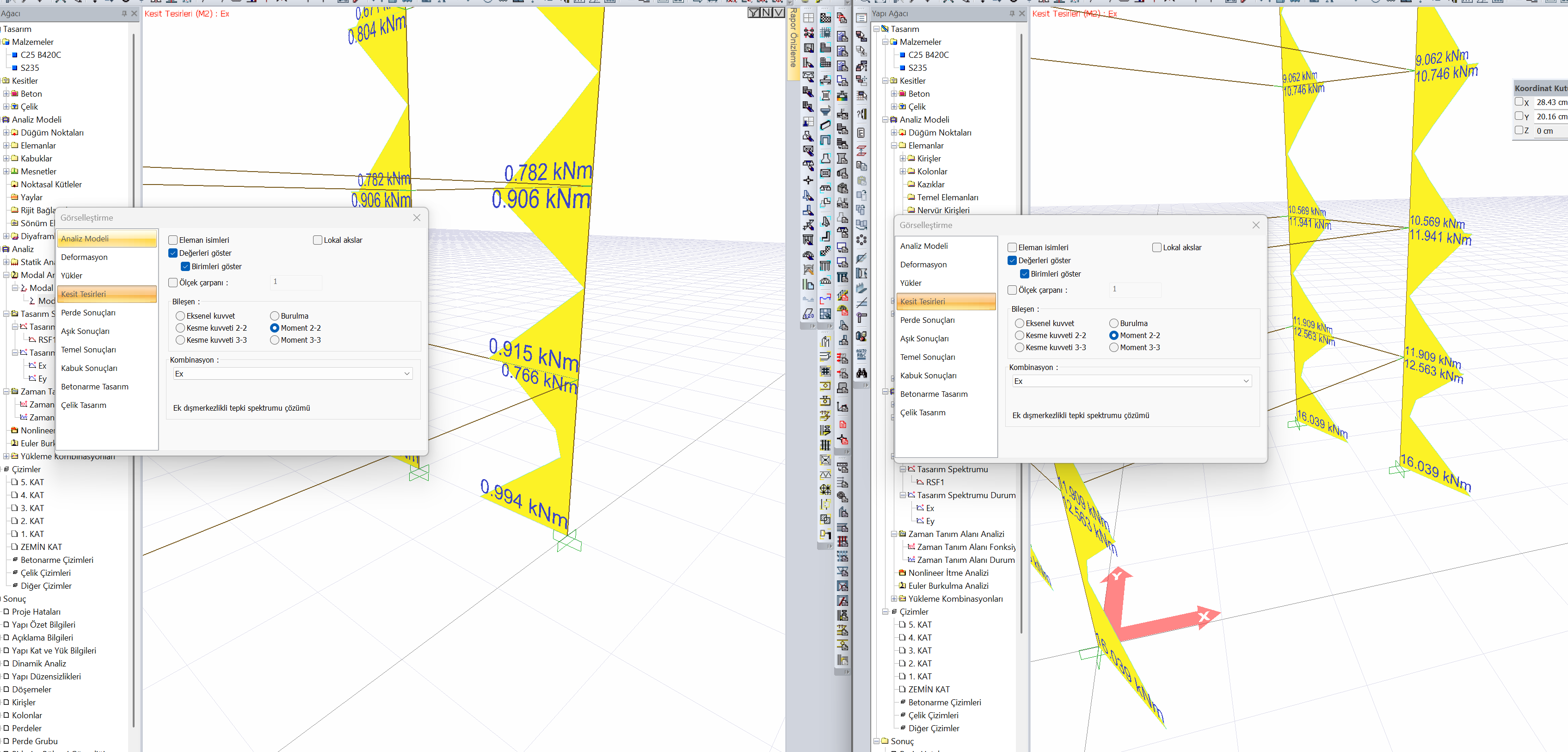Toggle Lokal akslar in left dialog
Viewport: 1568px width, 752px height.
[x=317, y=240]
